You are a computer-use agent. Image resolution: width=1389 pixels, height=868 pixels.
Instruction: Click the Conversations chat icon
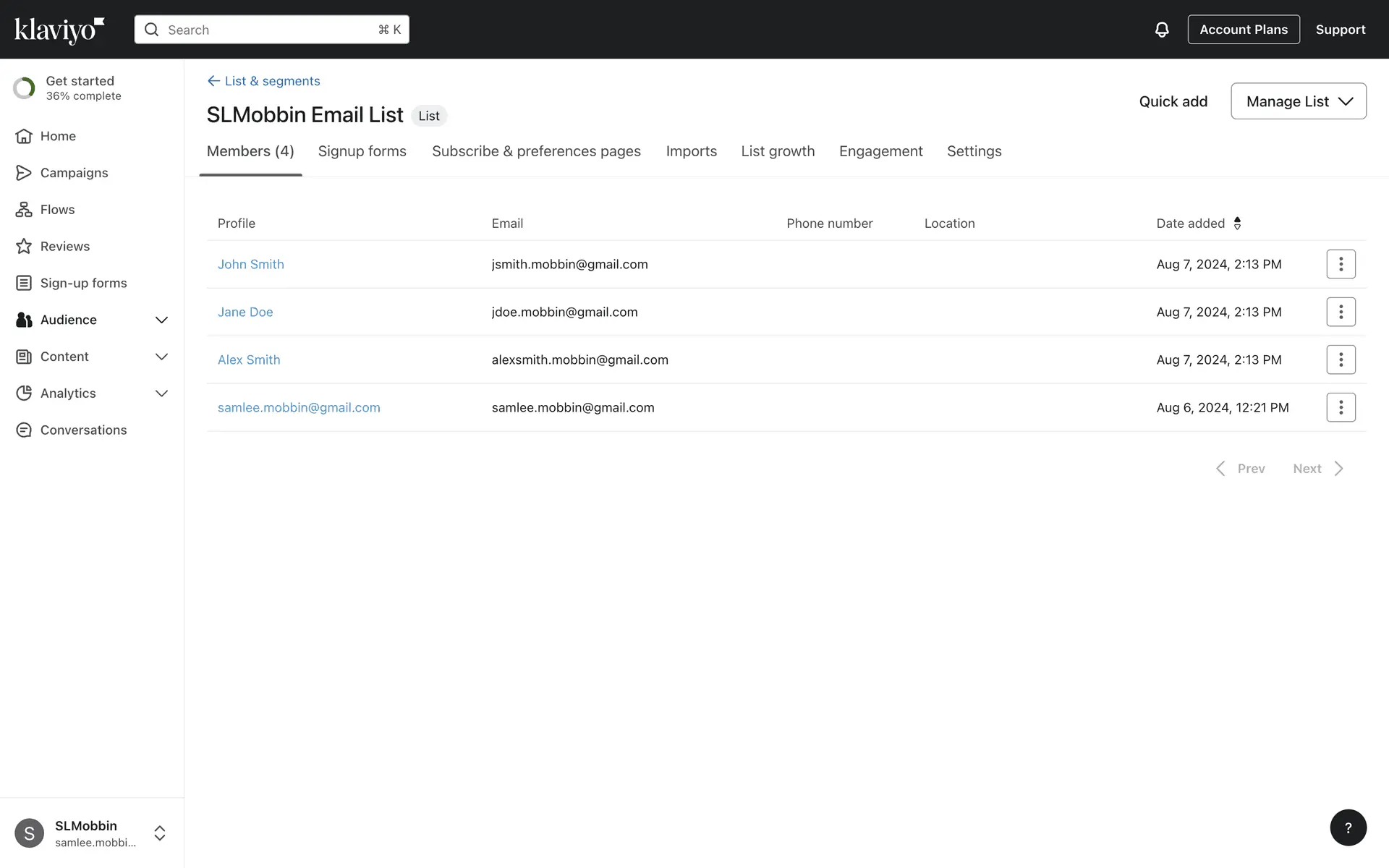tap(24, 430)
